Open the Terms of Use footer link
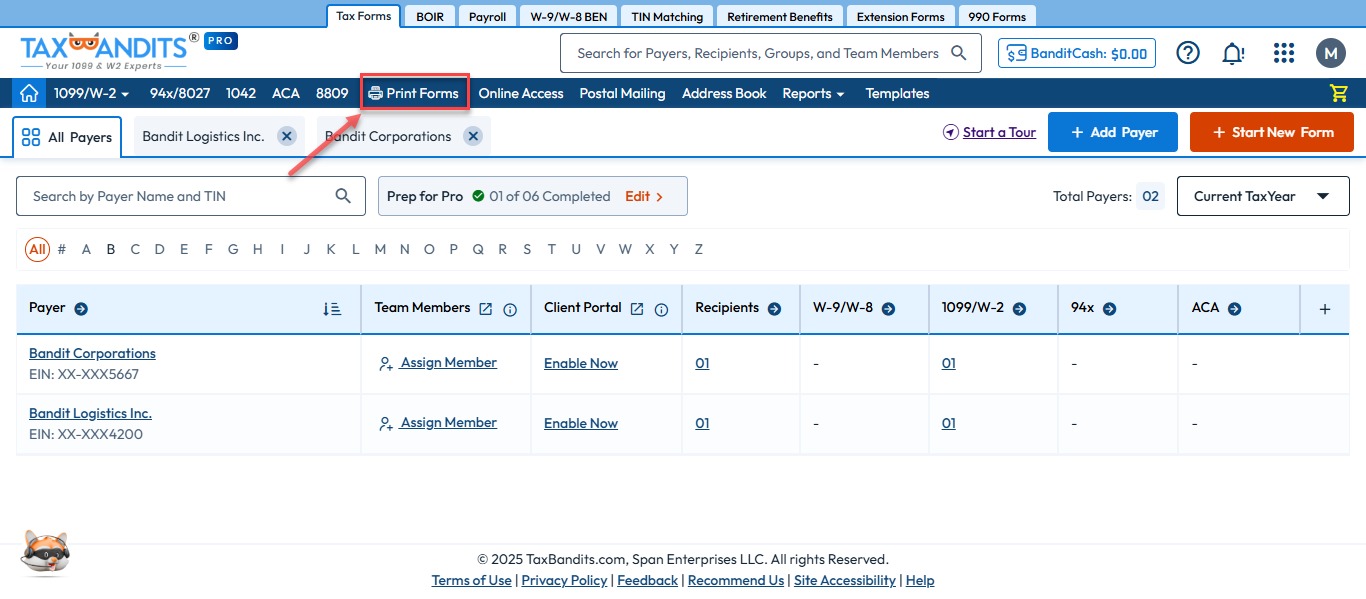1366x599 pixels. (471, 580)
